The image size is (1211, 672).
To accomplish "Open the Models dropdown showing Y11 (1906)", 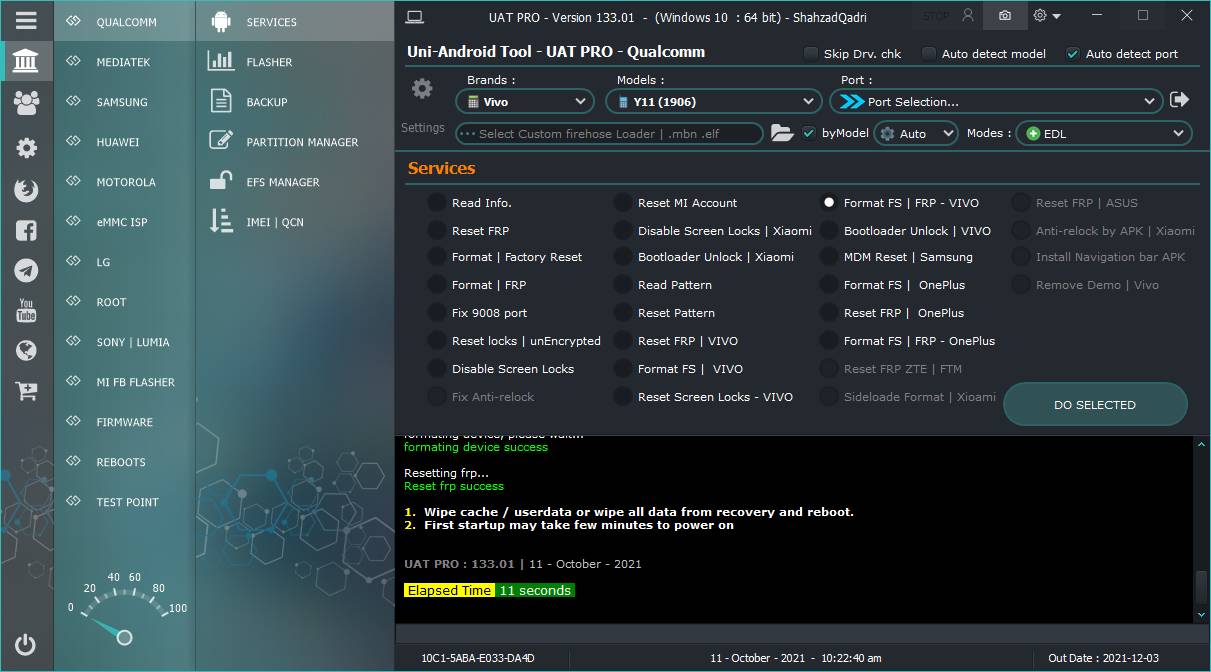I will pyautogui.click(x=714, y=101).
